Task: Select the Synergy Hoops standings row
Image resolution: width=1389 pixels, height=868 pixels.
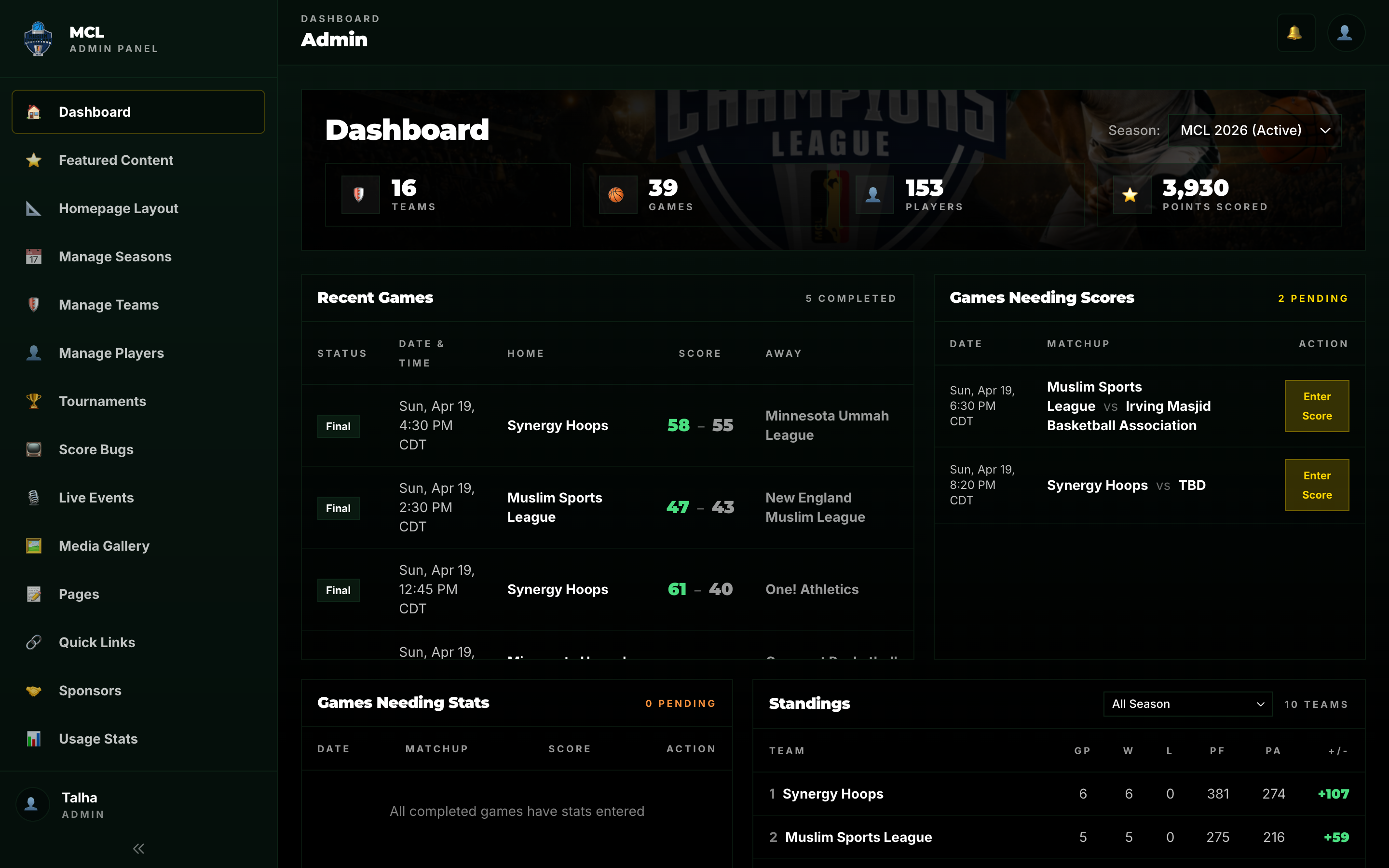Action: point(833,793)
